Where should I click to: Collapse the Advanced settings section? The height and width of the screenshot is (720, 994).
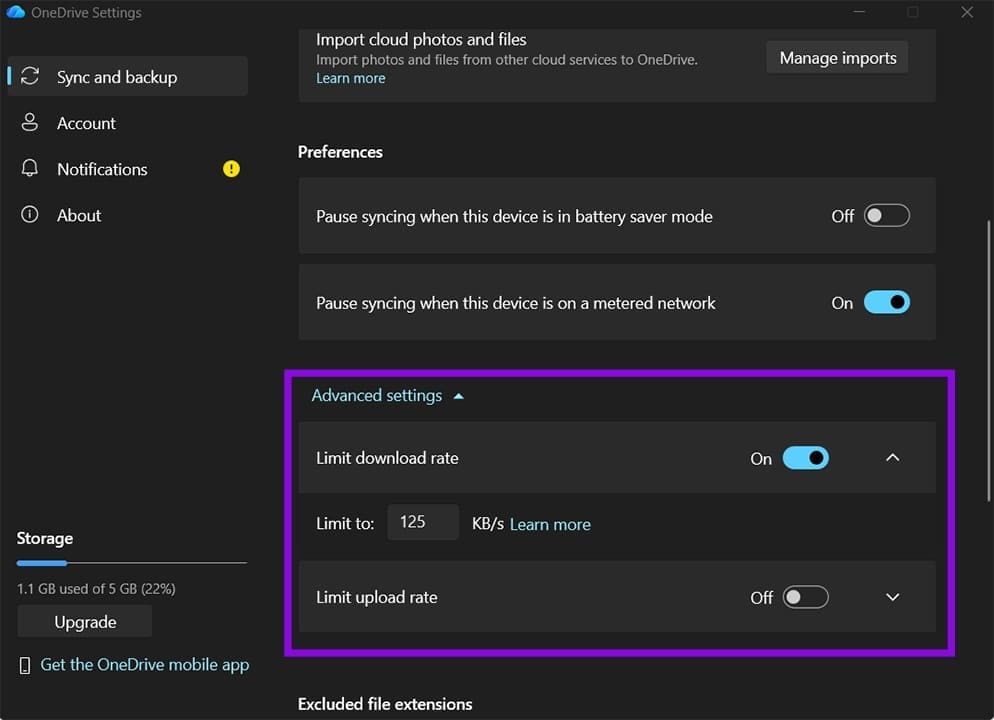coord(387,395)
